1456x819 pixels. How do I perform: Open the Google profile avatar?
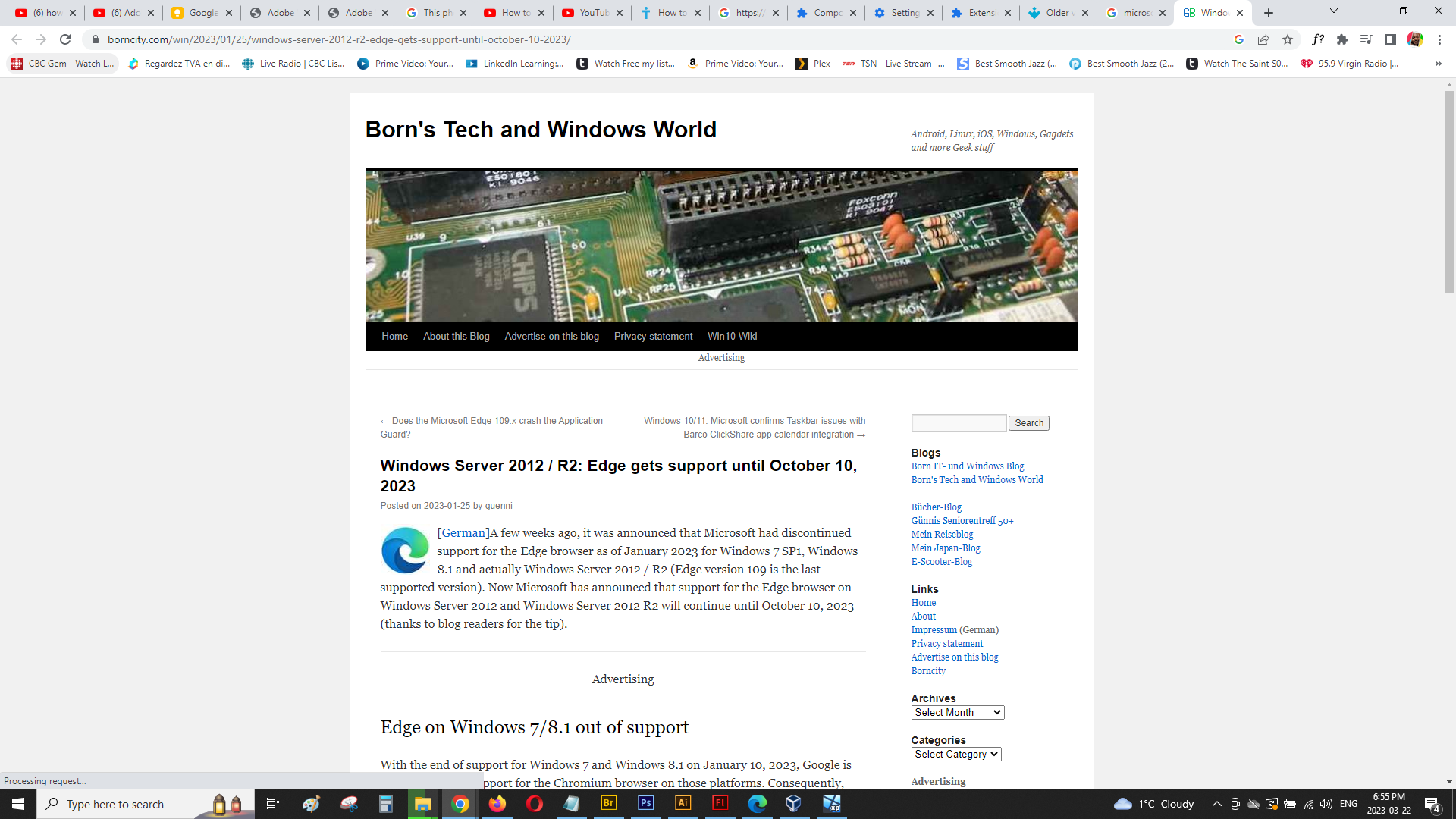tap(1415, 39)
